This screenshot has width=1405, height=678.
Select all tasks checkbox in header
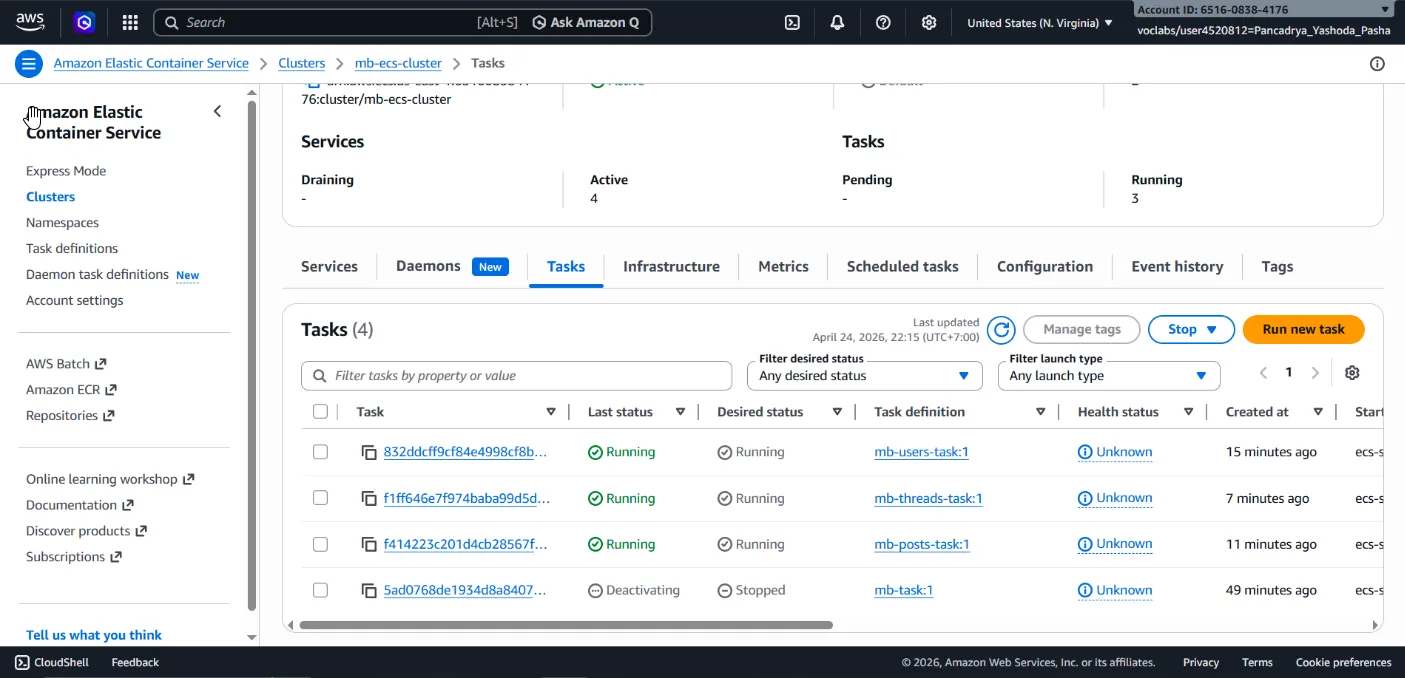(x=320, y=412)
